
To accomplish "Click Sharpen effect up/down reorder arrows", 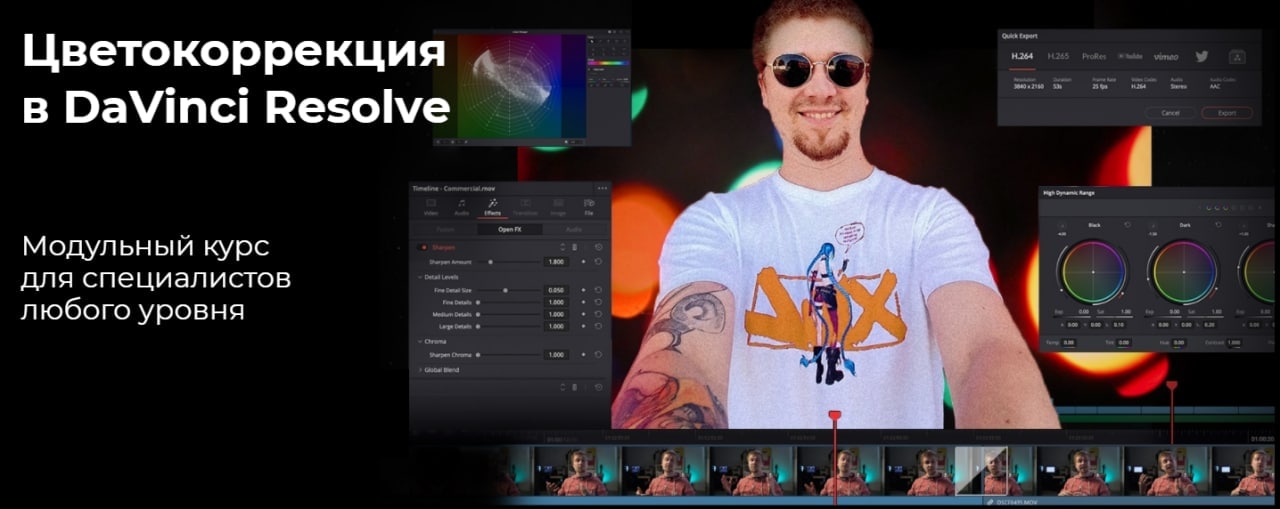I will (x=563, y=246).
